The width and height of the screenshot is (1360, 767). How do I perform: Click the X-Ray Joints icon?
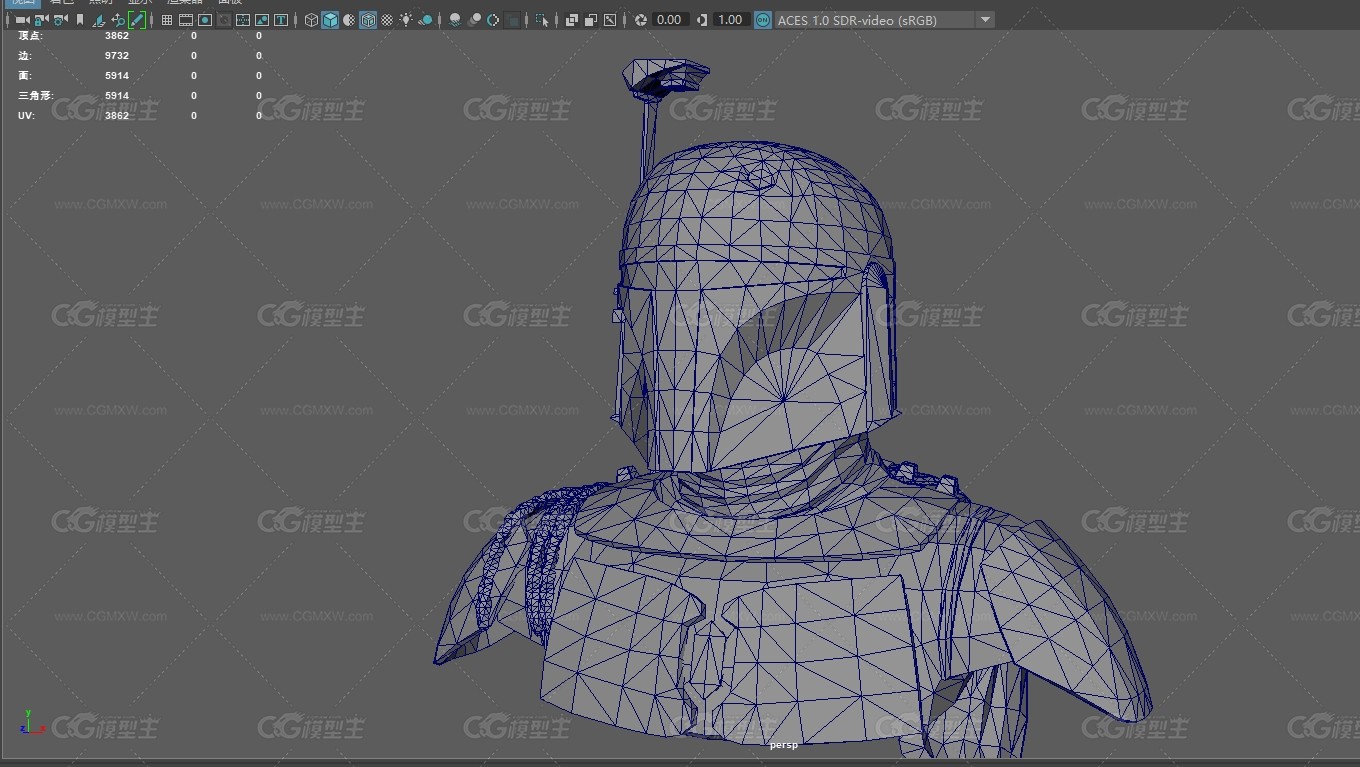610,20
